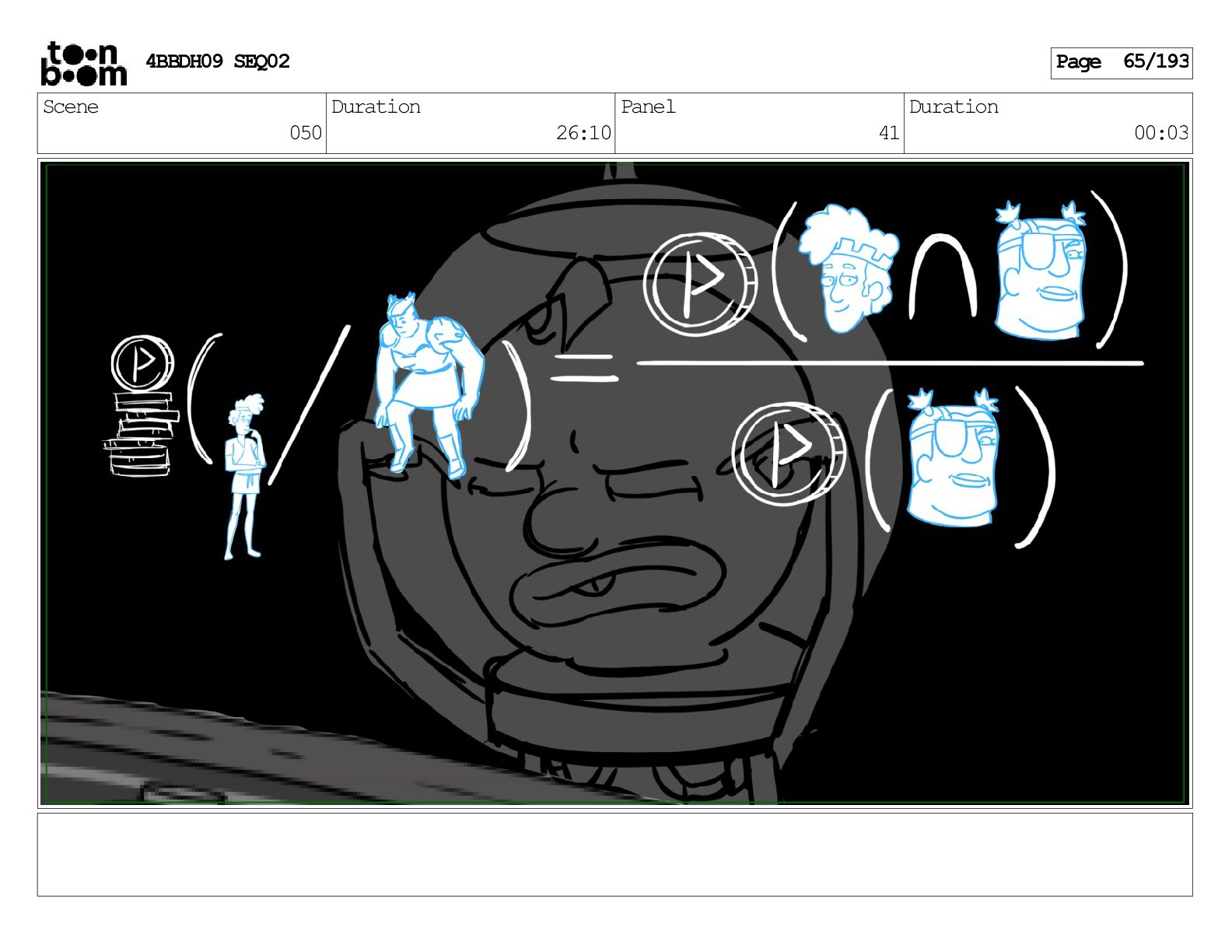This screenshot has height=952, width=1232.
Task: Select the panel duration value 00:03
Action: [1161, 133]
